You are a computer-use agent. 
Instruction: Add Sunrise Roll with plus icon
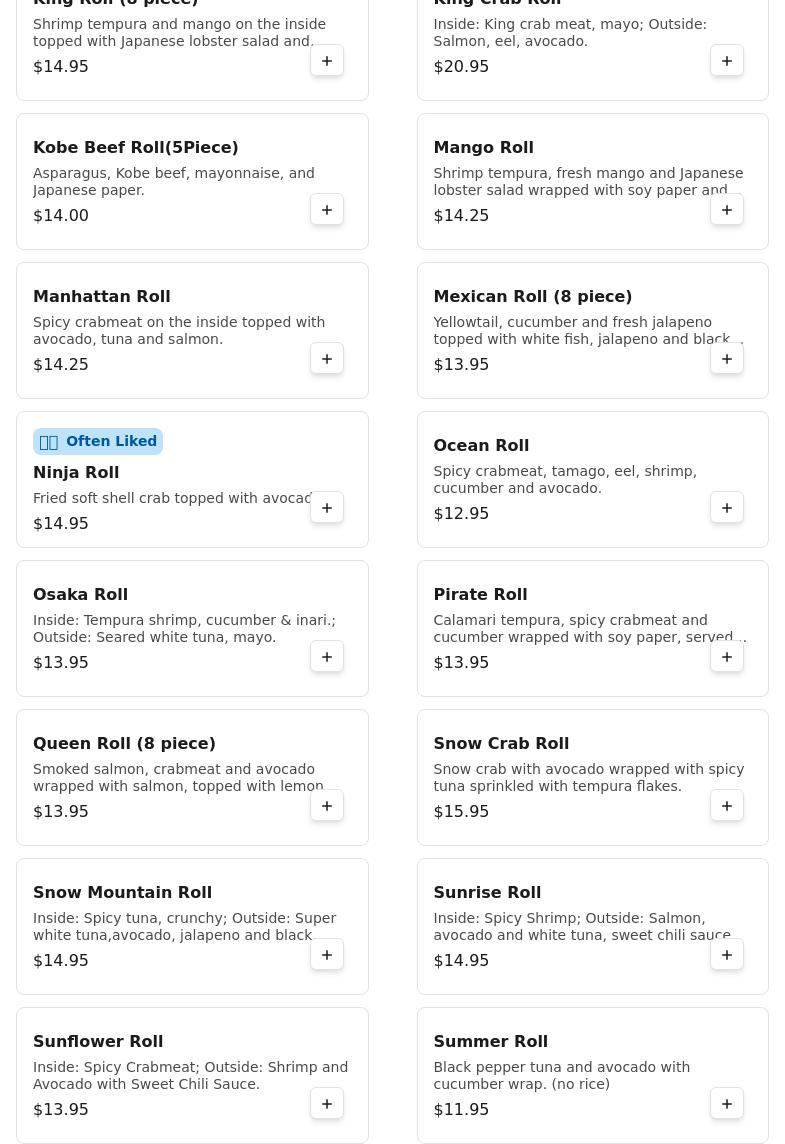point(727,955)
